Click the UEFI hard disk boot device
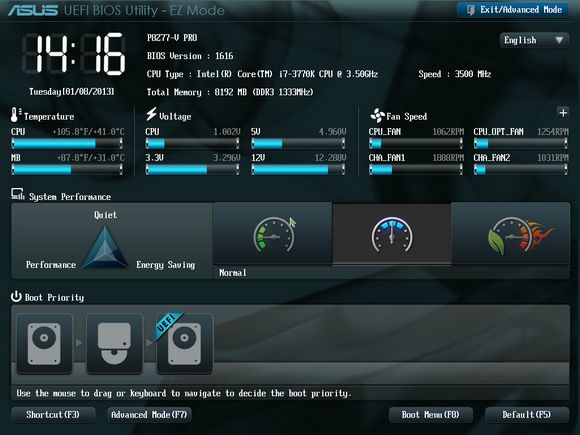This screenshot has width=580, height=435. (x=185, y=343)
